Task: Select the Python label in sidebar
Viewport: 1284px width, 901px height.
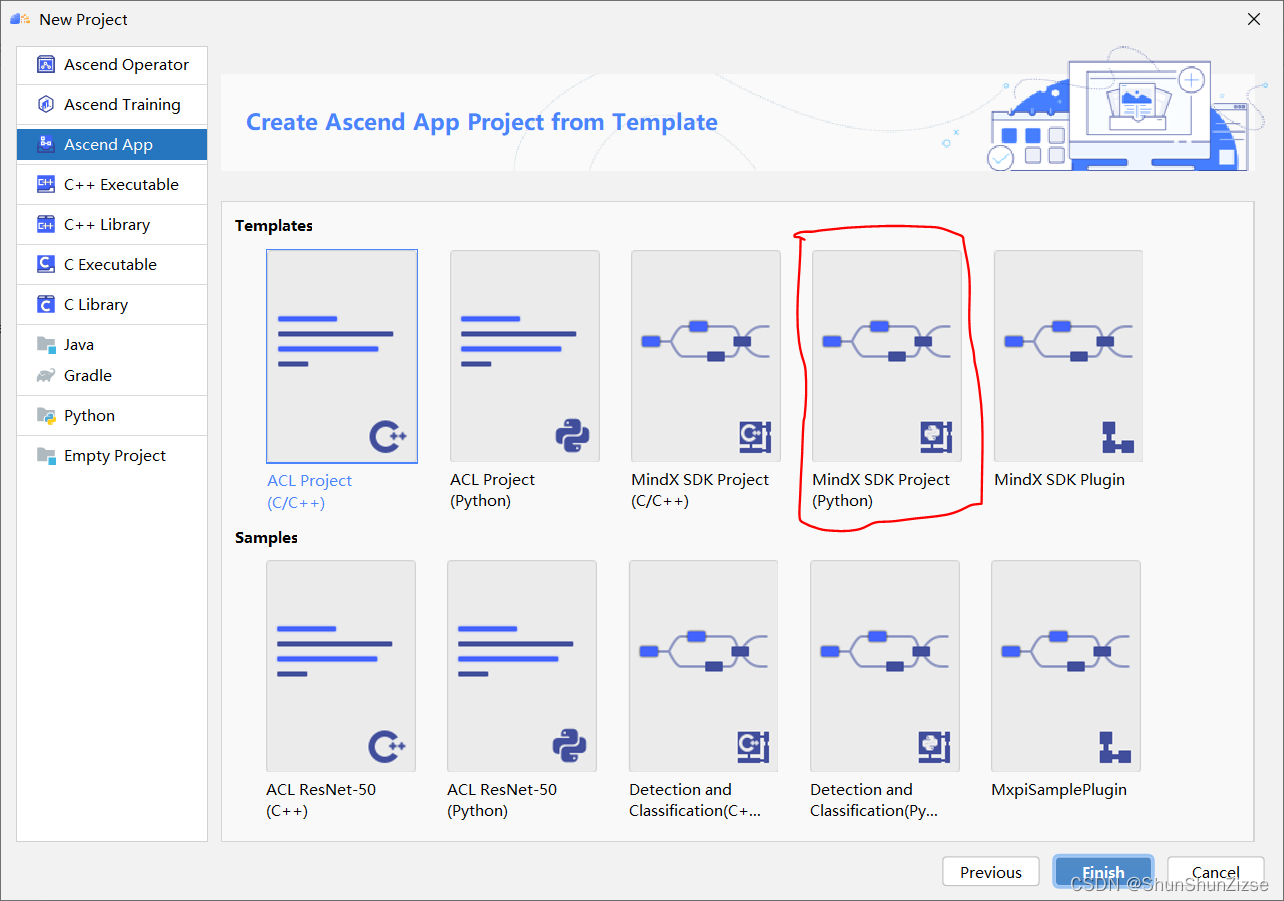Action: (89, 416)
